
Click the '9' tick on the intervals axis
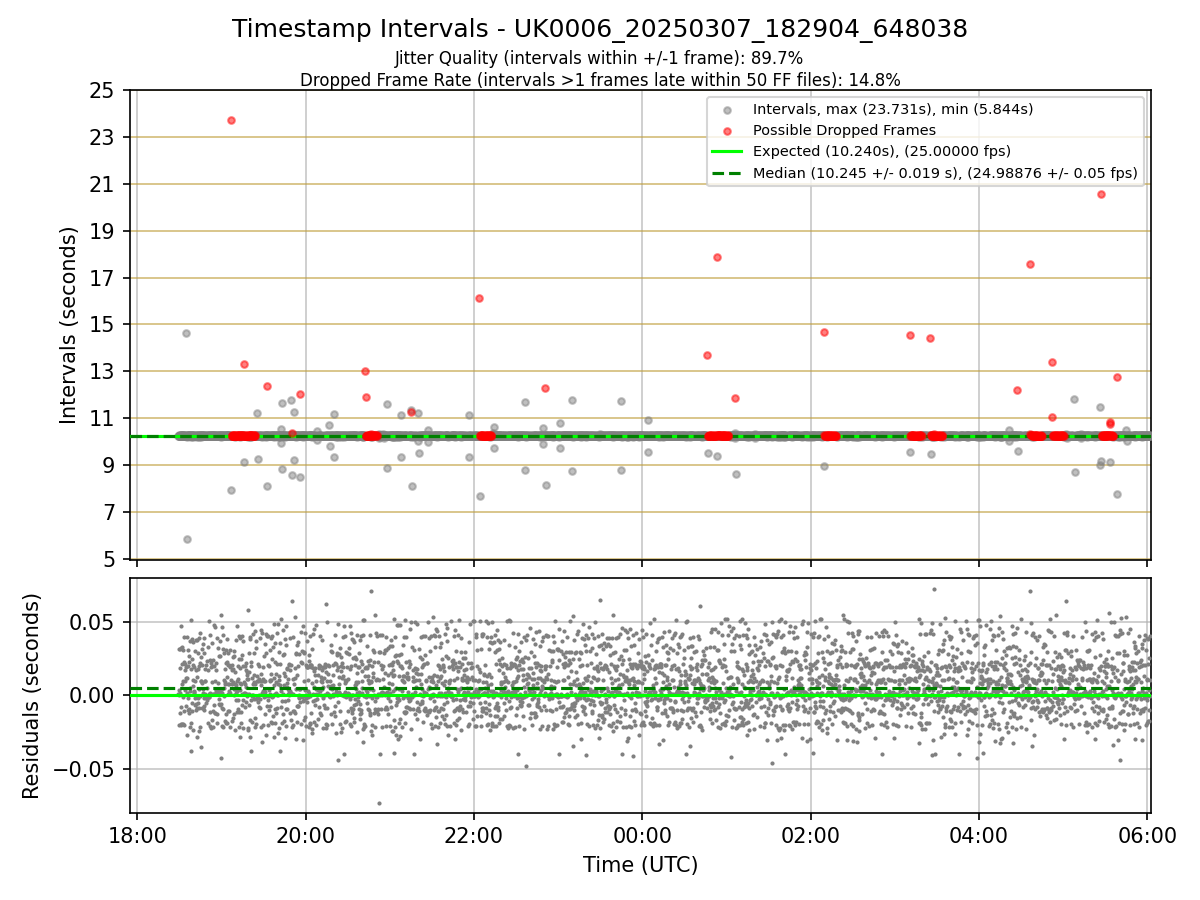pos(109,466)
